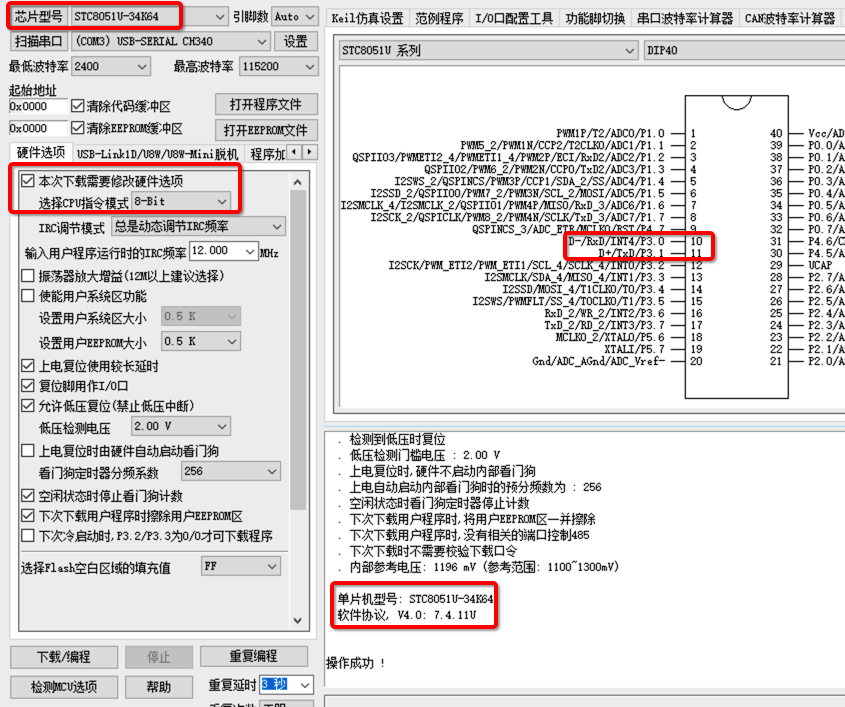Switch to the 程序加 tab
This screenshot has height=707, width=845.
(x=267, y=154)
